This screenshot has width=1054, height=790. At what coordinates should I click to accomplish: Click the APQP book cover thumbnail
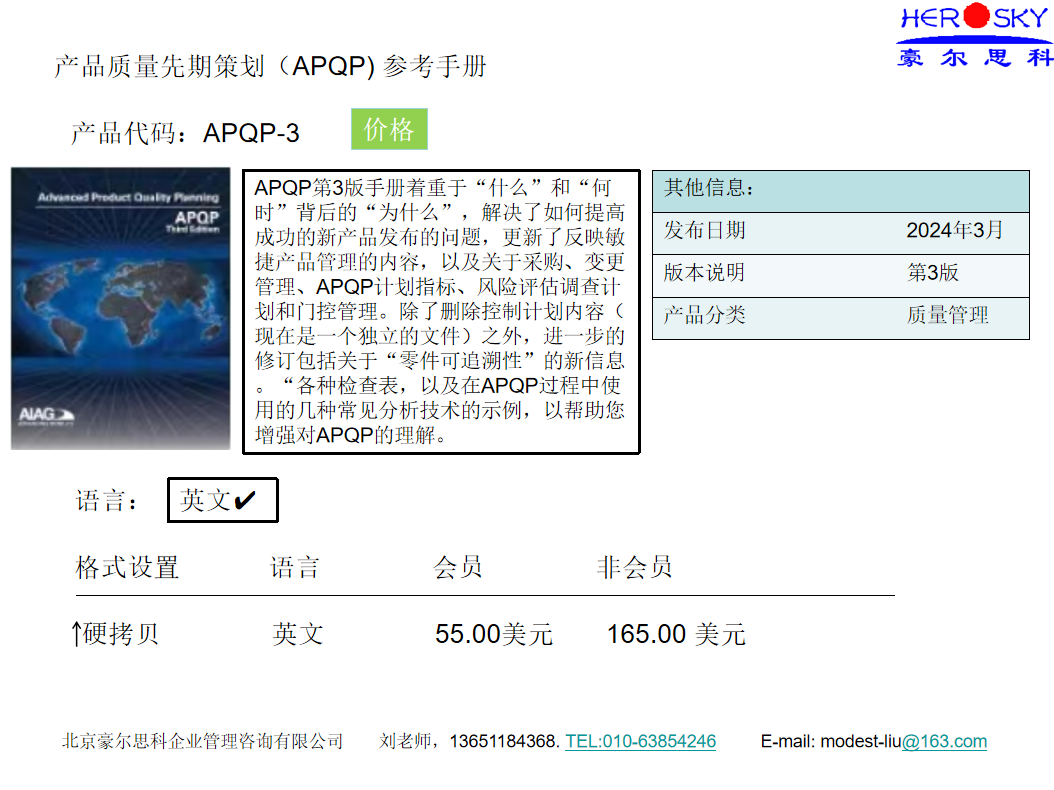[x=121, y=309]
